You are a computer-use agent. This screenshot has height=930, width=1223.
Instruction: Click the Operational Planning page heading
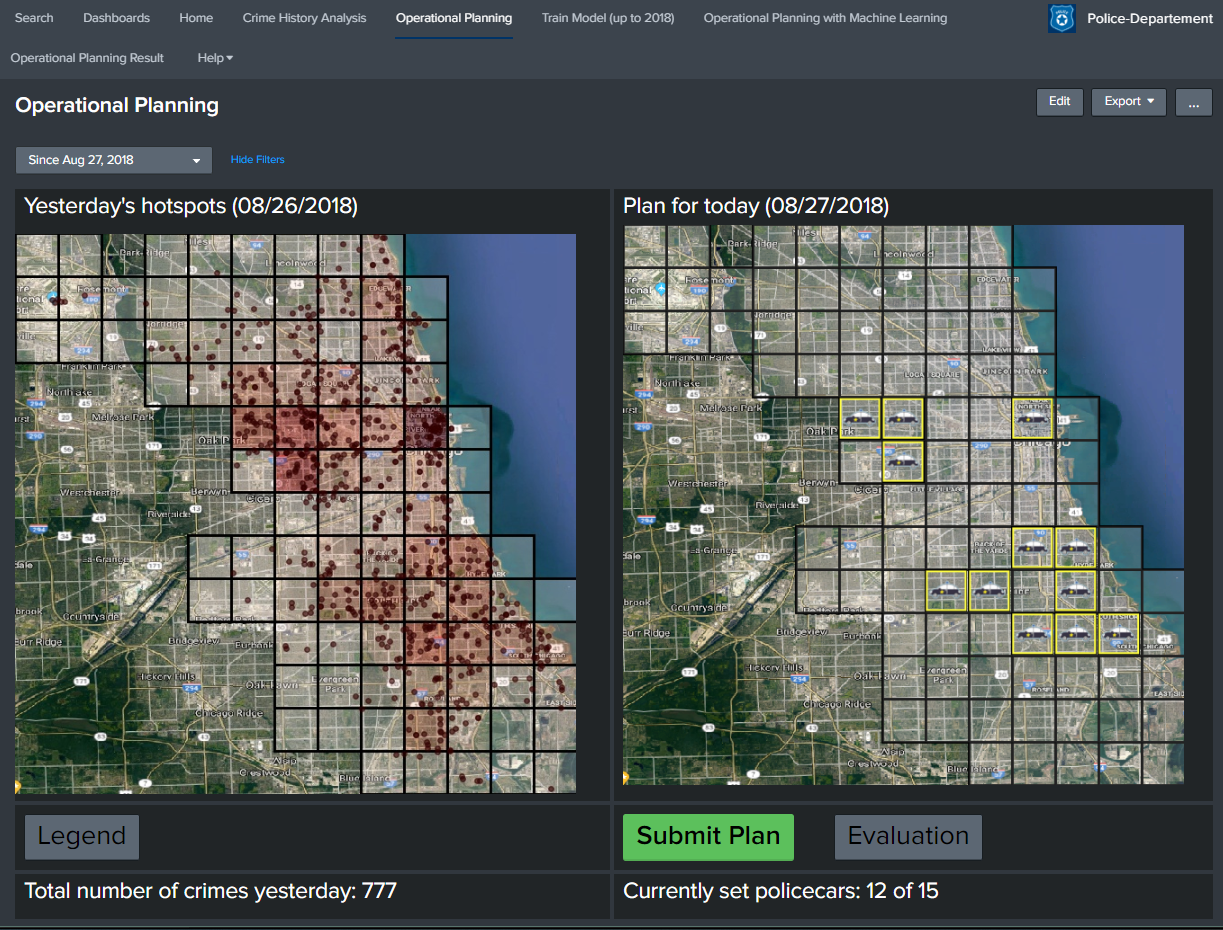pyautogui.click(x=117, y=105)
